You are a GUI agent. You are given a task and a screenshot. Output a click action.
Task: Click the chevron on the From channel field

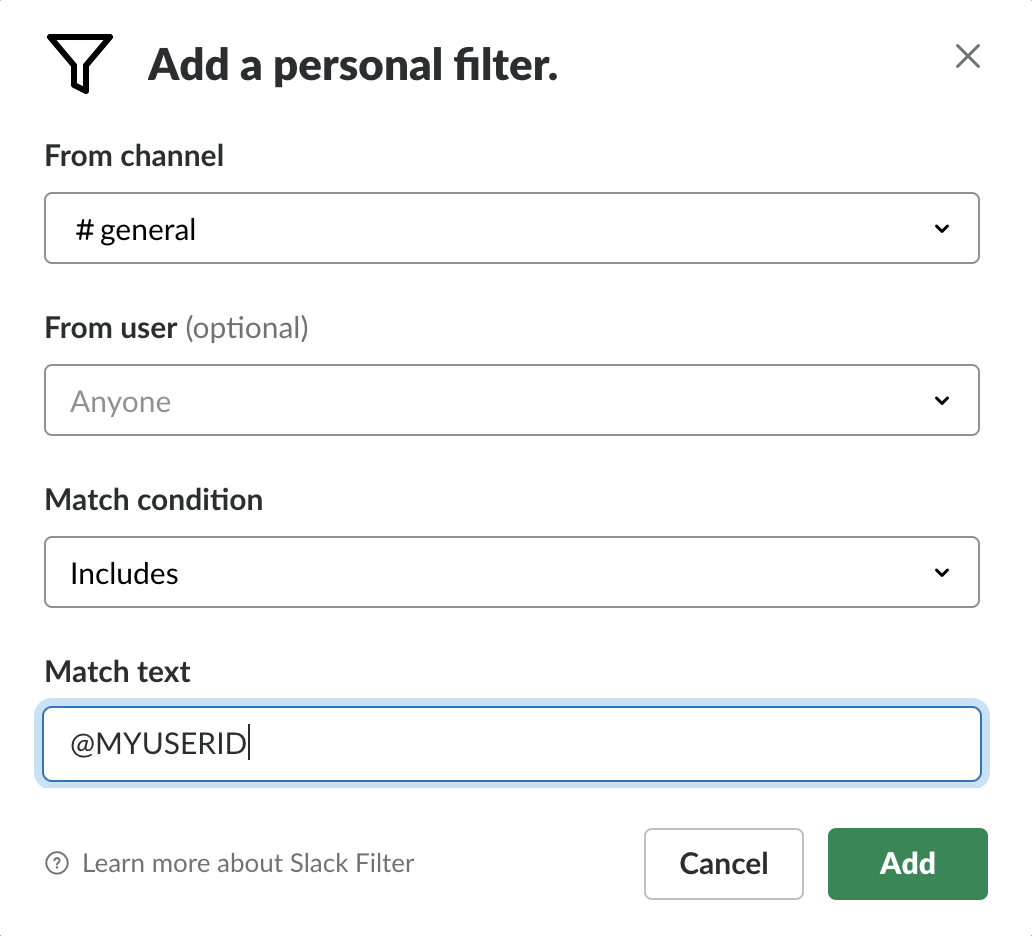tap(940, 228)
